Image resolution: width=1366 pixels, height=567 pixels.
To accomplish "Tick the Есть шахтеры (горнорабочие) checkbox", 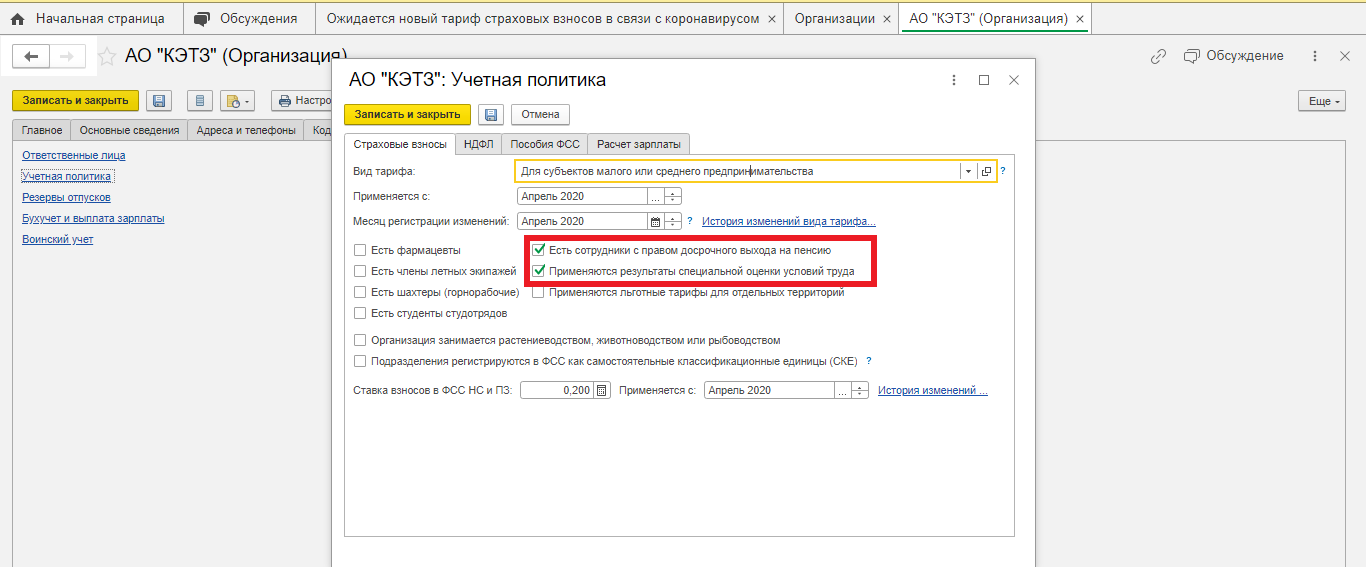I will [x=360, y=292].
